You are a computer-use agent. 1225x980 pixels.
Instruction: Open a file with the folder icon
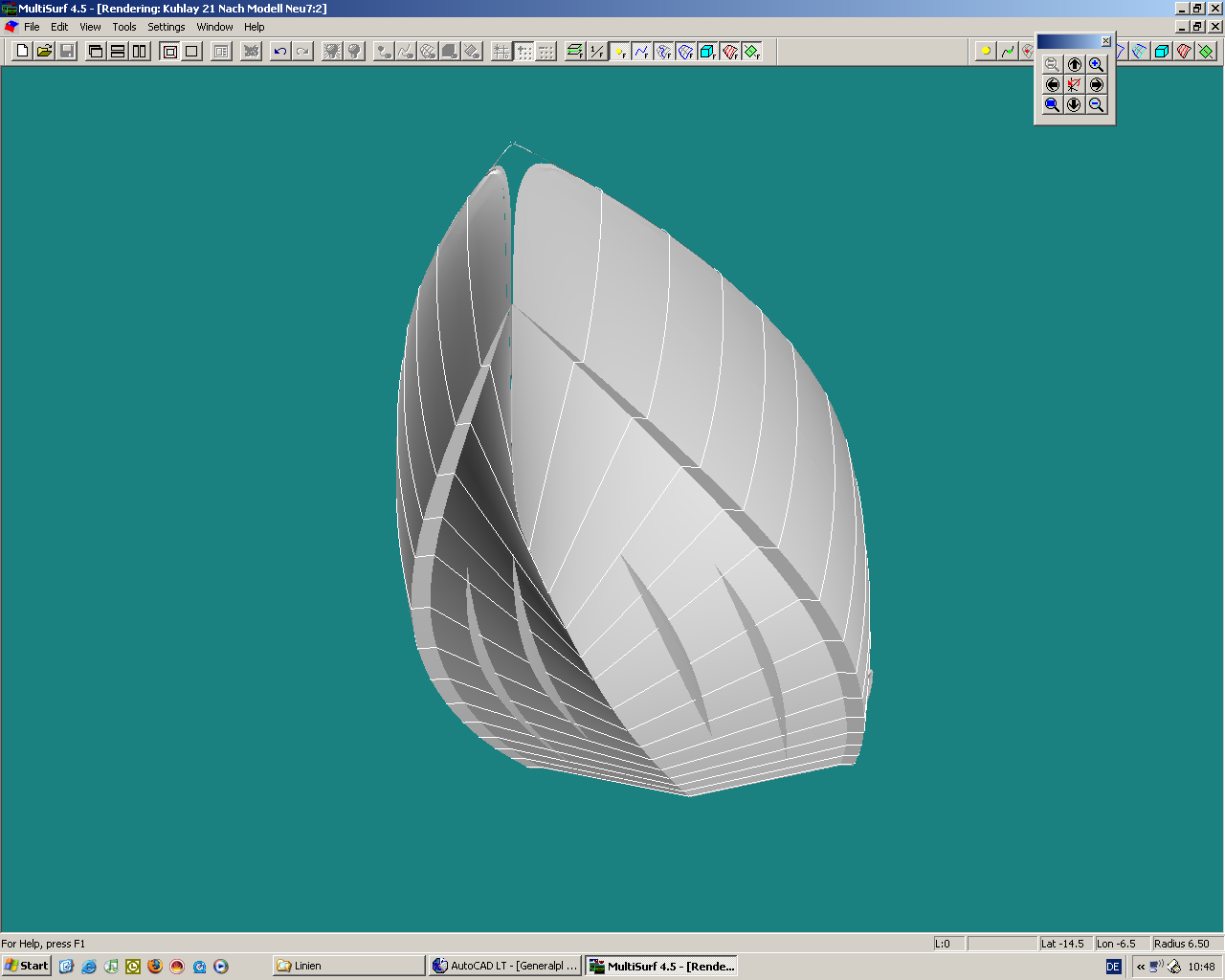[x=44, y=51]
